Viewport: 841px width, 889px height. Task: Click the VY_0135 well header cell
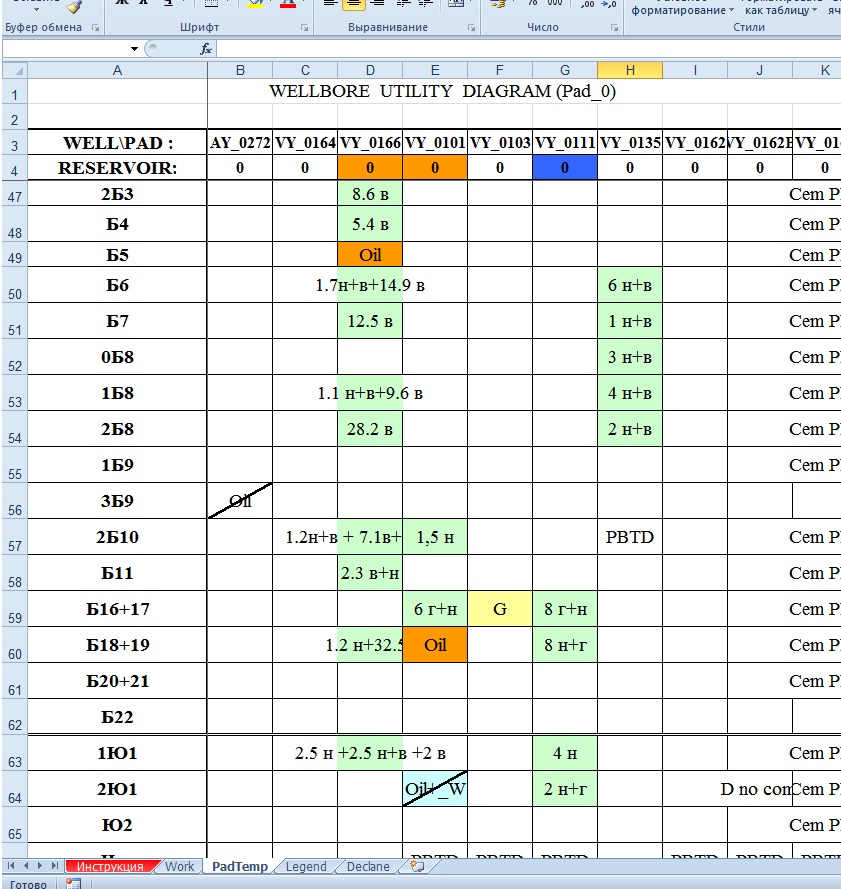click(629, 143)
